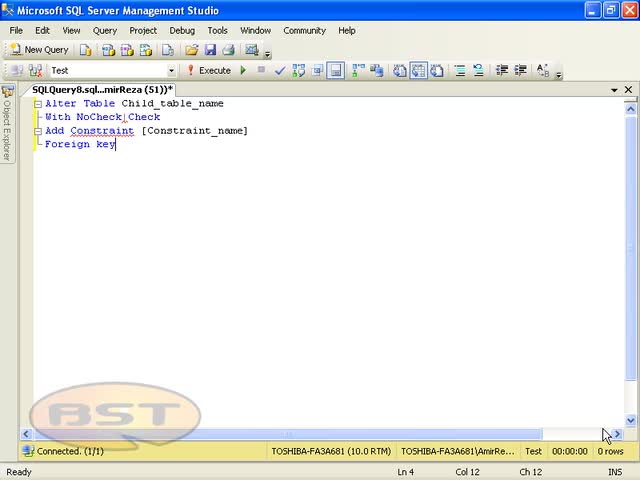Screen dimensions: 640x480
Task: Click the Database Engine Query icon
Action: [x=85, y=50]
